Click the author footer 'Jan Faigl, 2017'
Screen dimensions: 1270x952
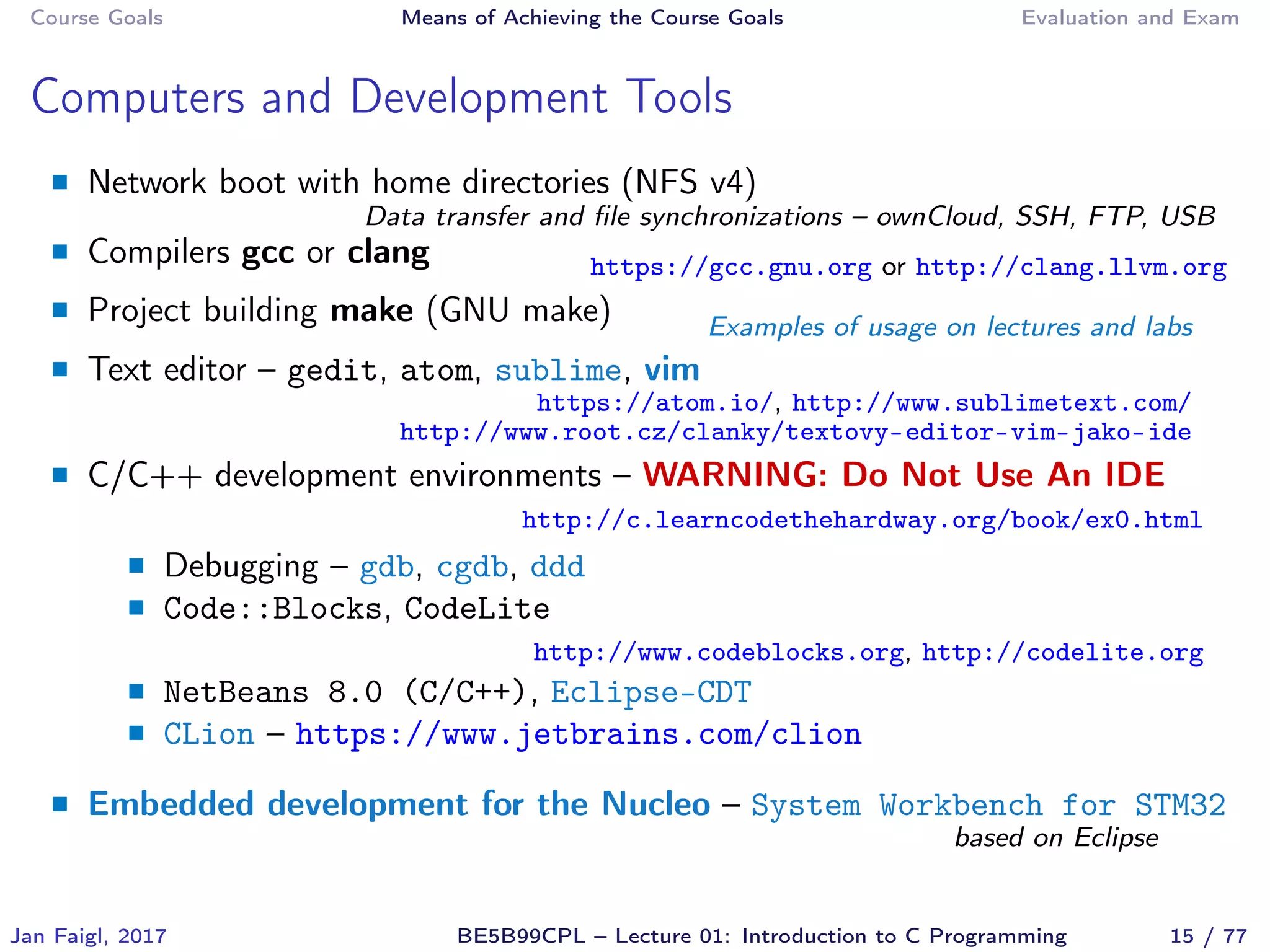point(89,935)
